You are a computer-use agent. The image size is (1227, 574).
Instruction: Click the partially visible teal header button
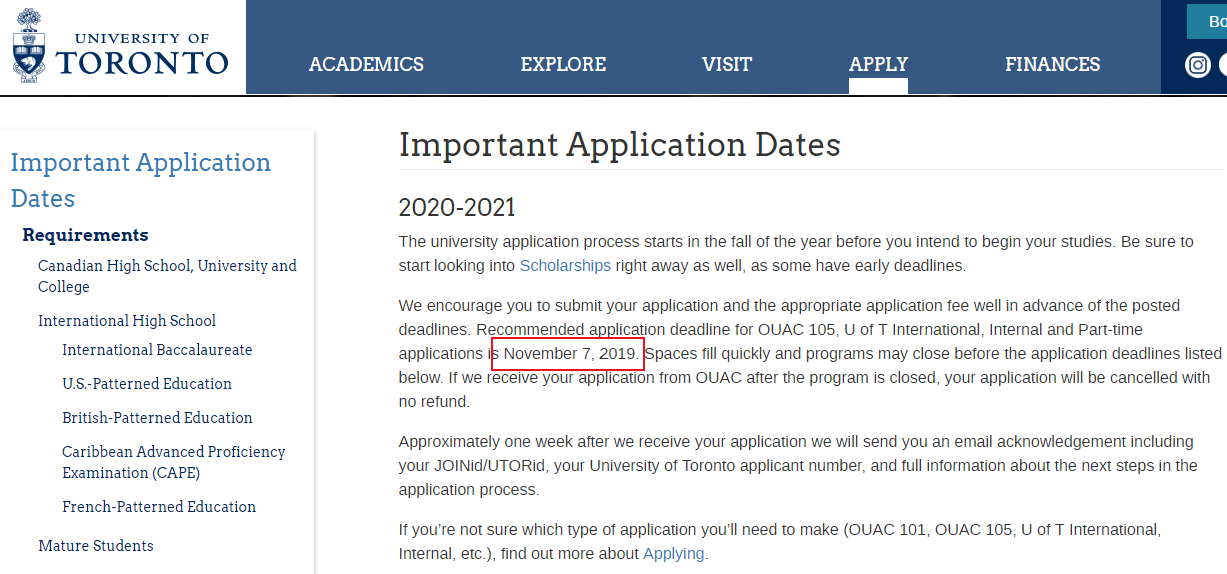1207,21
